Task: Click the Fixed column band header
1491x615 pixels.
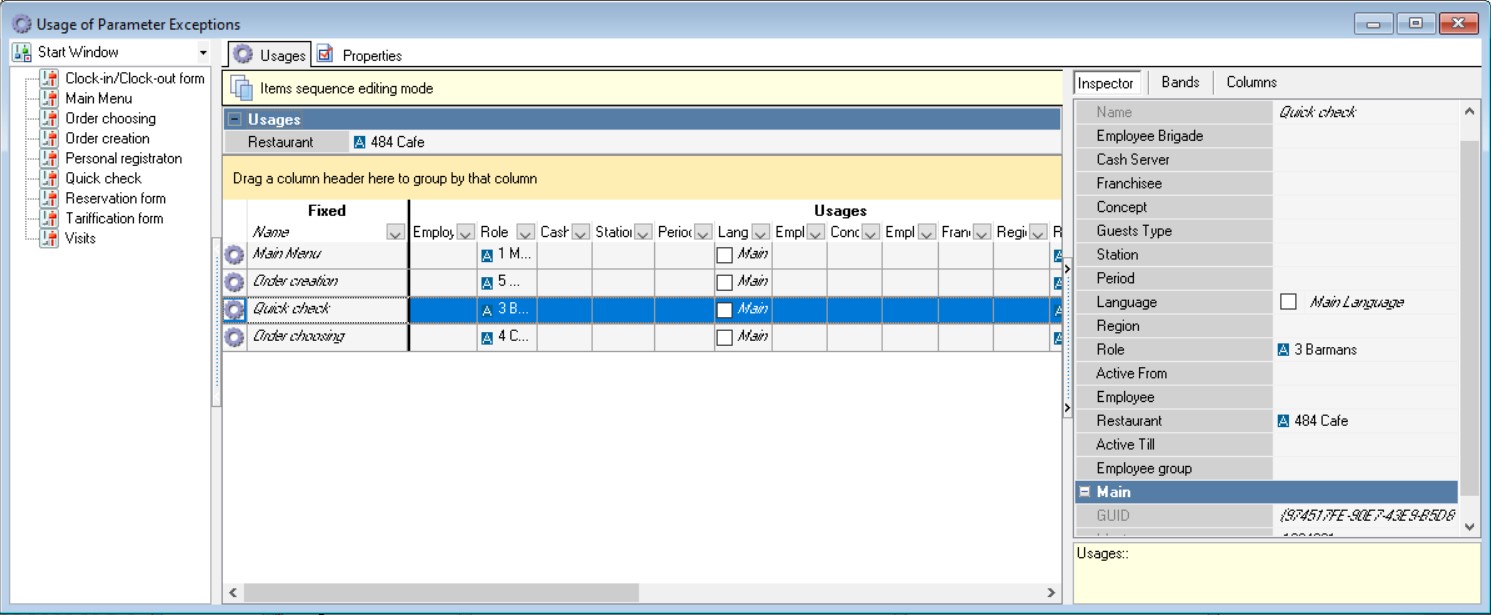Action: [x=326, y=211]
